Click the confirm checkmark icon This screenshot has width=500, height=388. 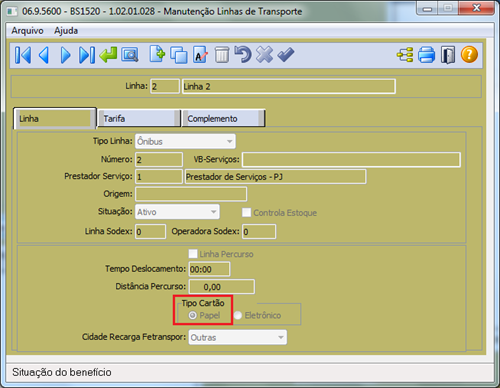[286, 55]
